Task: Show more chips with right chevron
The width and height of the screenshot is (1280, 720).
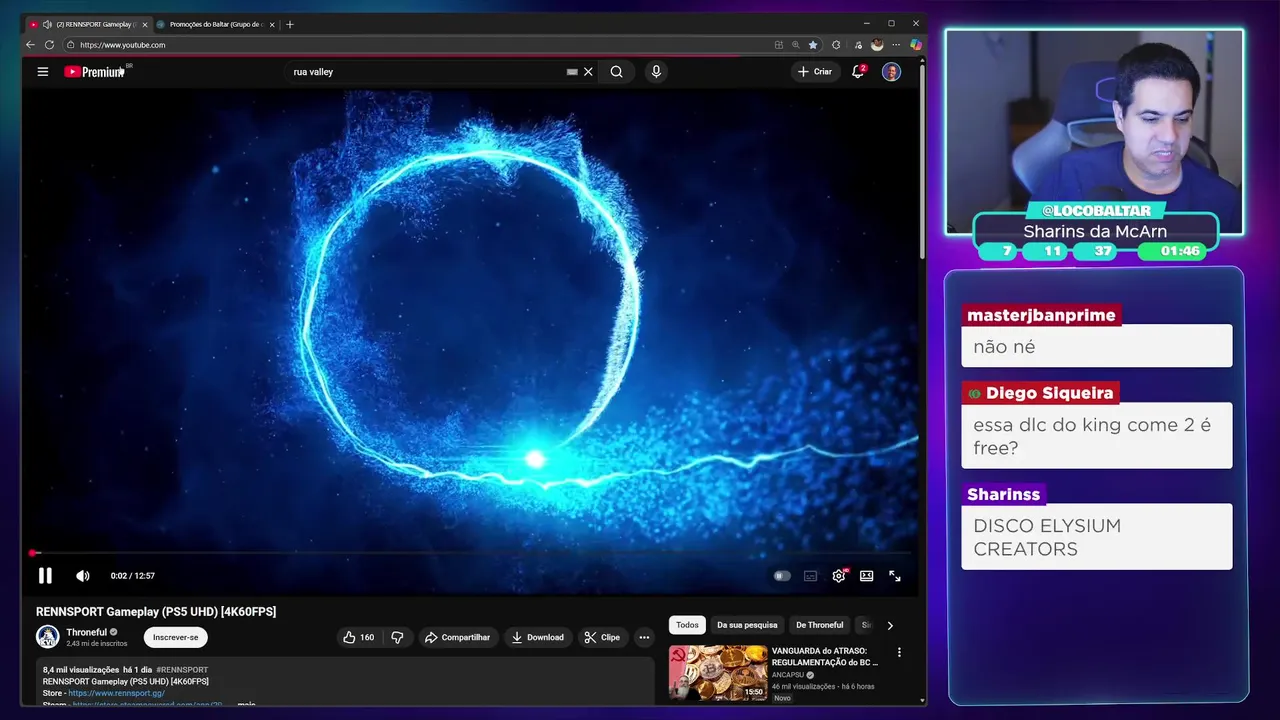Action: (x=890, y=625)
